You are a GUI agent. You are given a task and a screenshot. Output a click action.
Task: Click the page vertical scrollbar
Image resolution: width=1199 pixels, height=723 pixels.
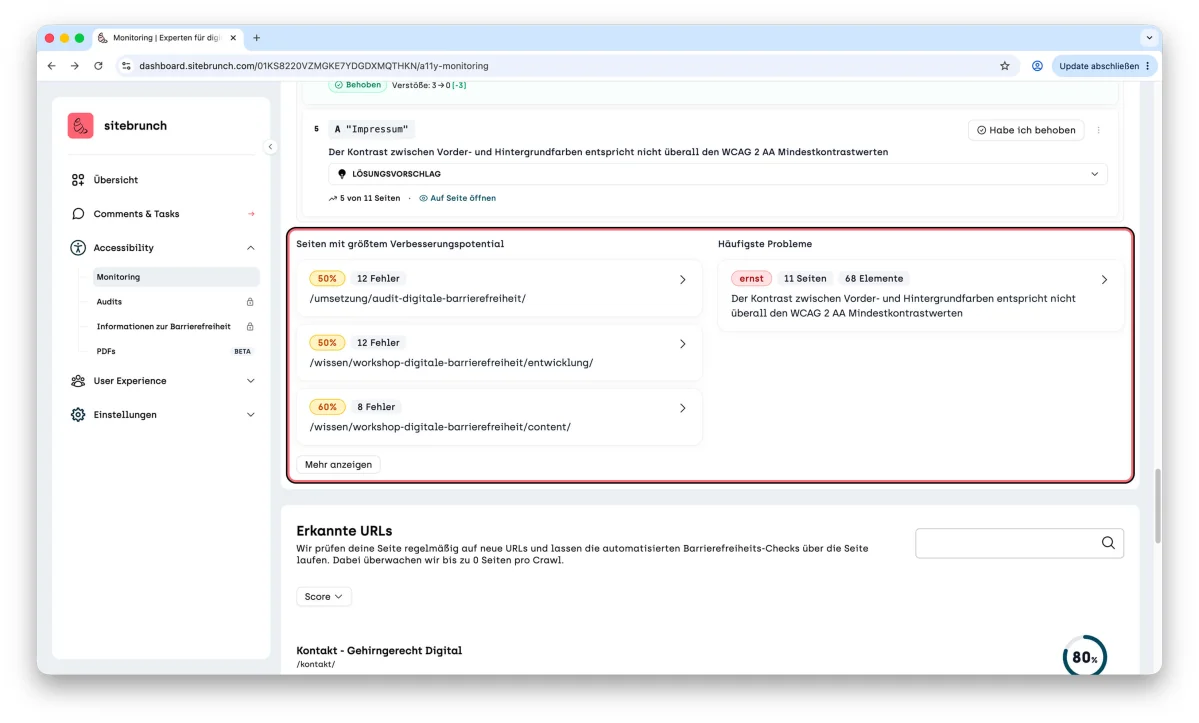click(x=1158, y=506)
